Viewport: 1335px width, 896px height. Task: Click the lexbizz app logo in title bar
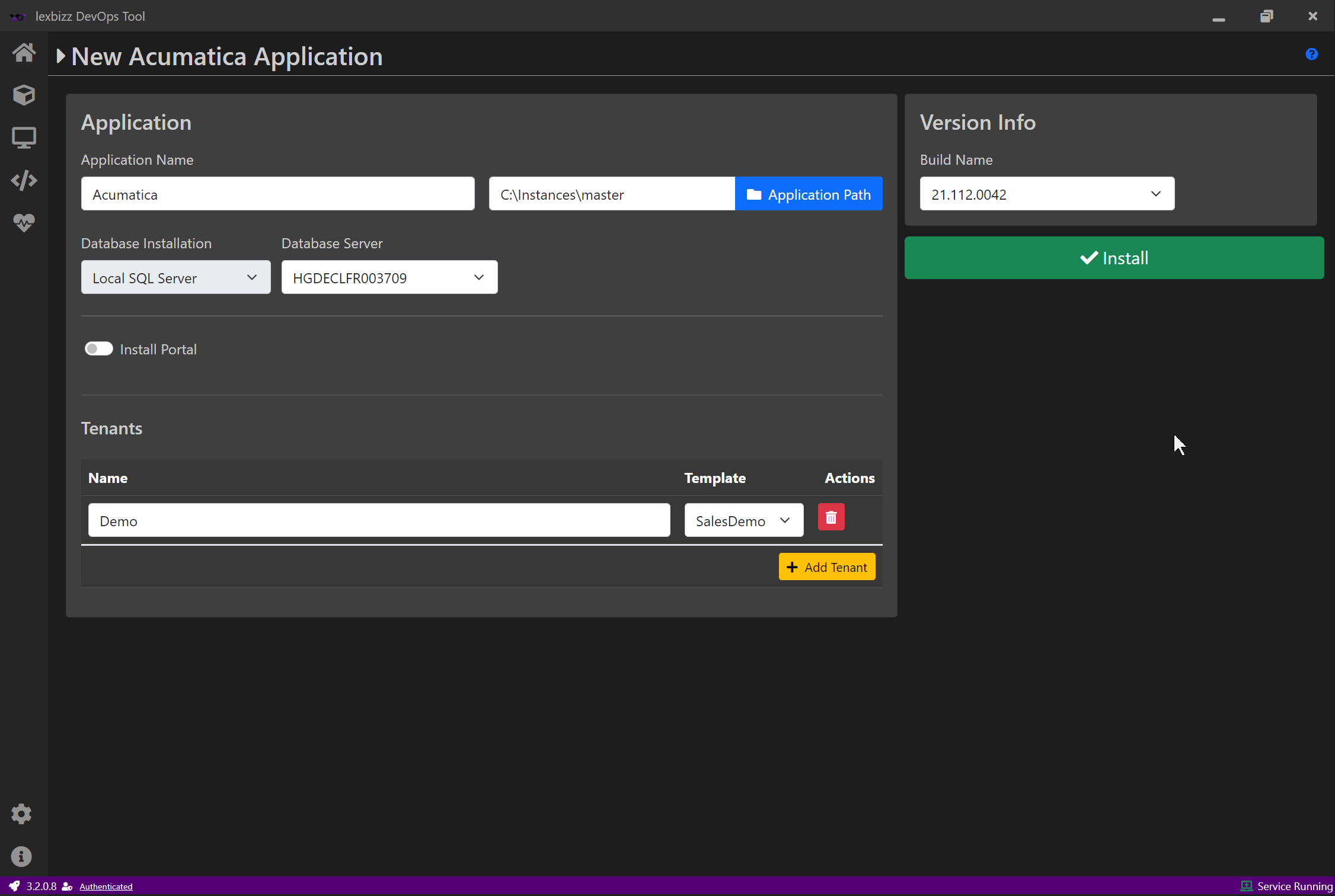pos(18,17)
